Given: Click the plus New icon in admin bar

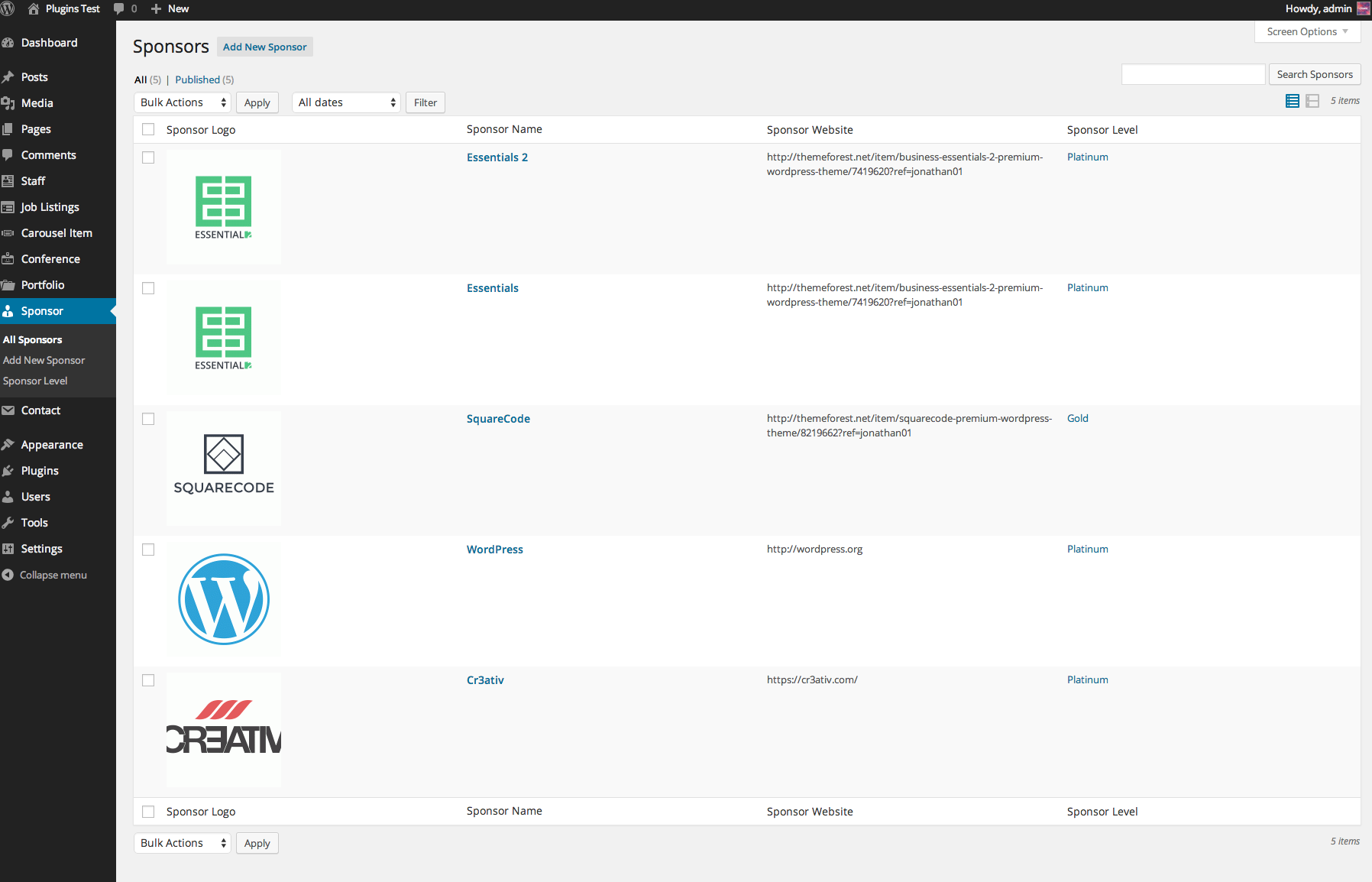Looking at the screenshot, I should tap(156, 8).
